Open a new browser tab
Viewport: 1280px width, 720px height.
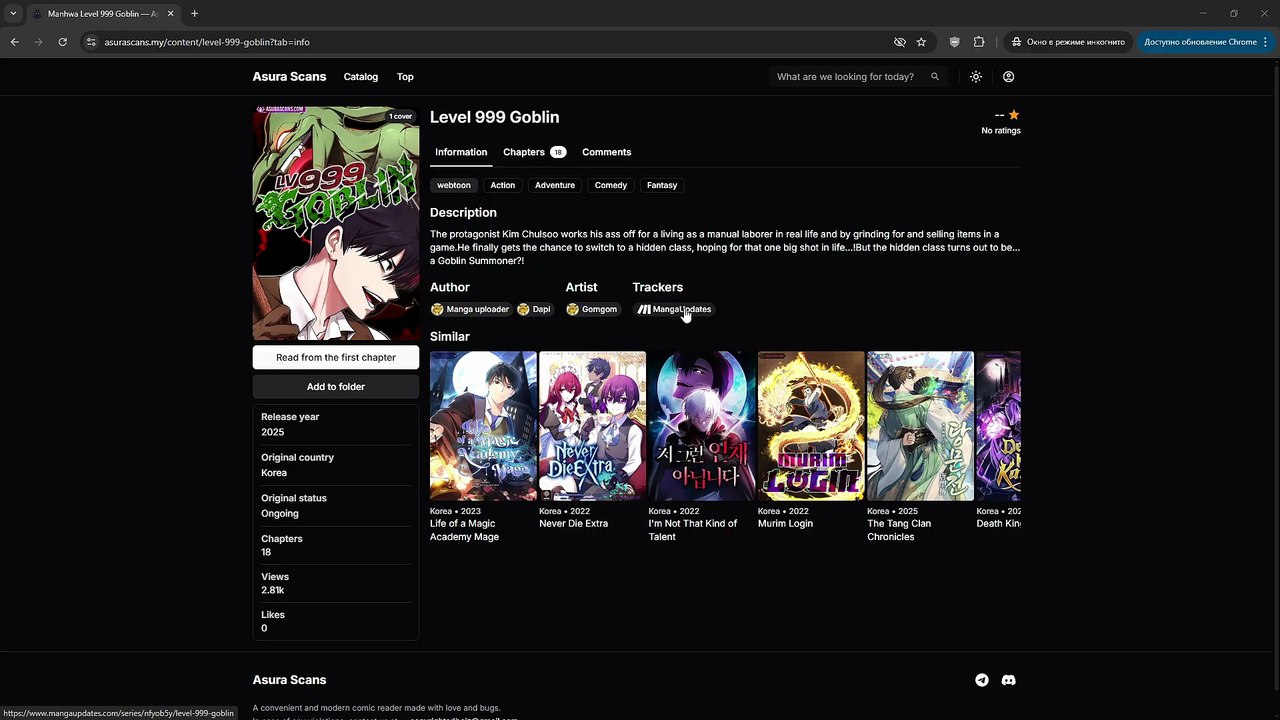(x=194, y=14)
